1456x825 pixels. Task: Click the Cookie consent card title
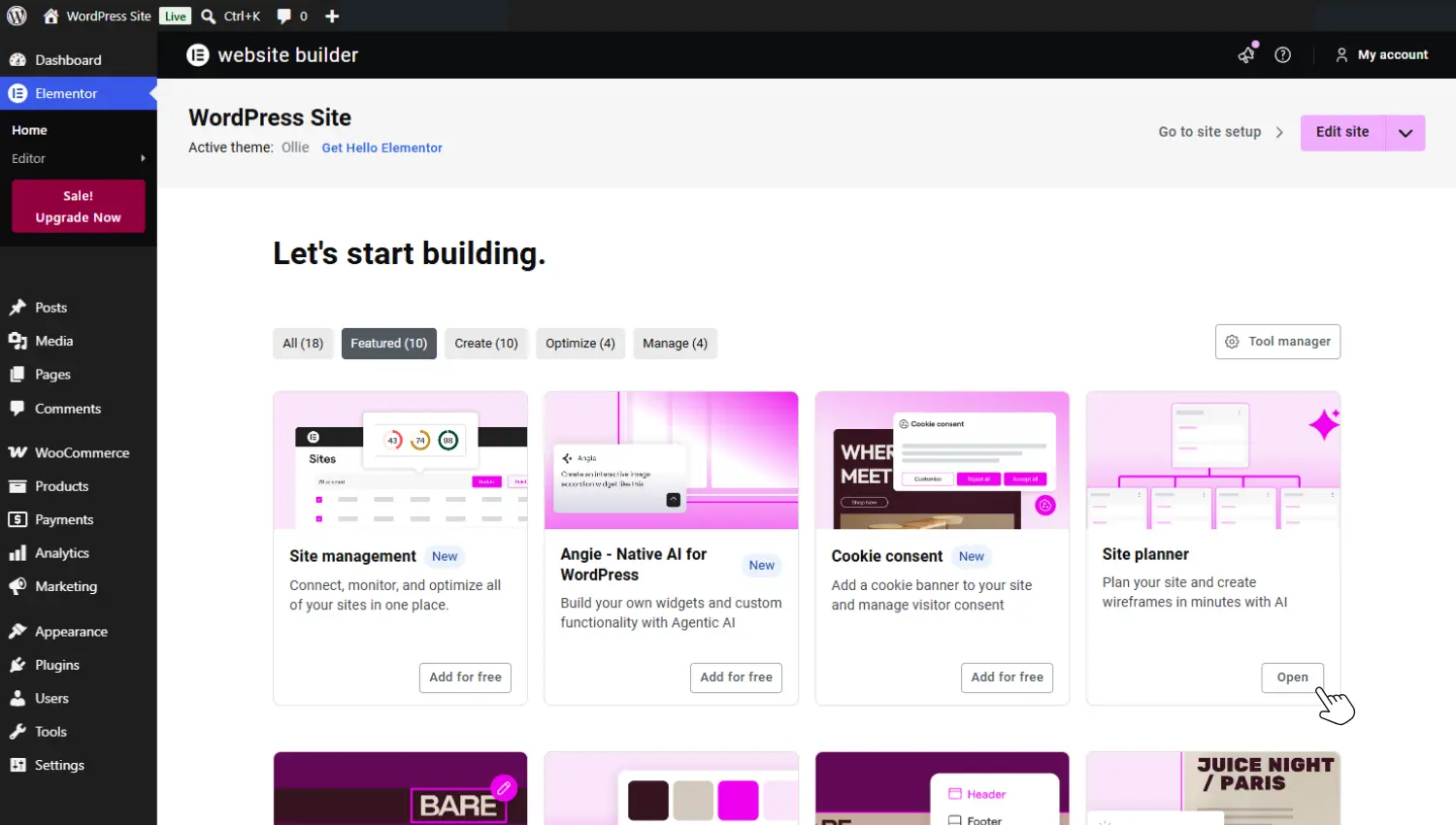tap(887, 556)
